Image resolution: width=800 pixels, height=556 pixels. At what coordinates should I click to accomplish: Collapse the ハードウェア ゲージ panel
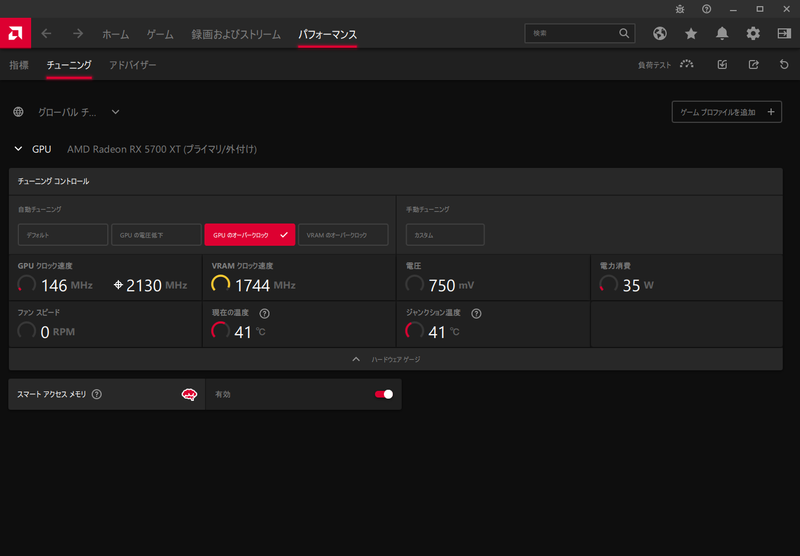click(x=395, y=359)
